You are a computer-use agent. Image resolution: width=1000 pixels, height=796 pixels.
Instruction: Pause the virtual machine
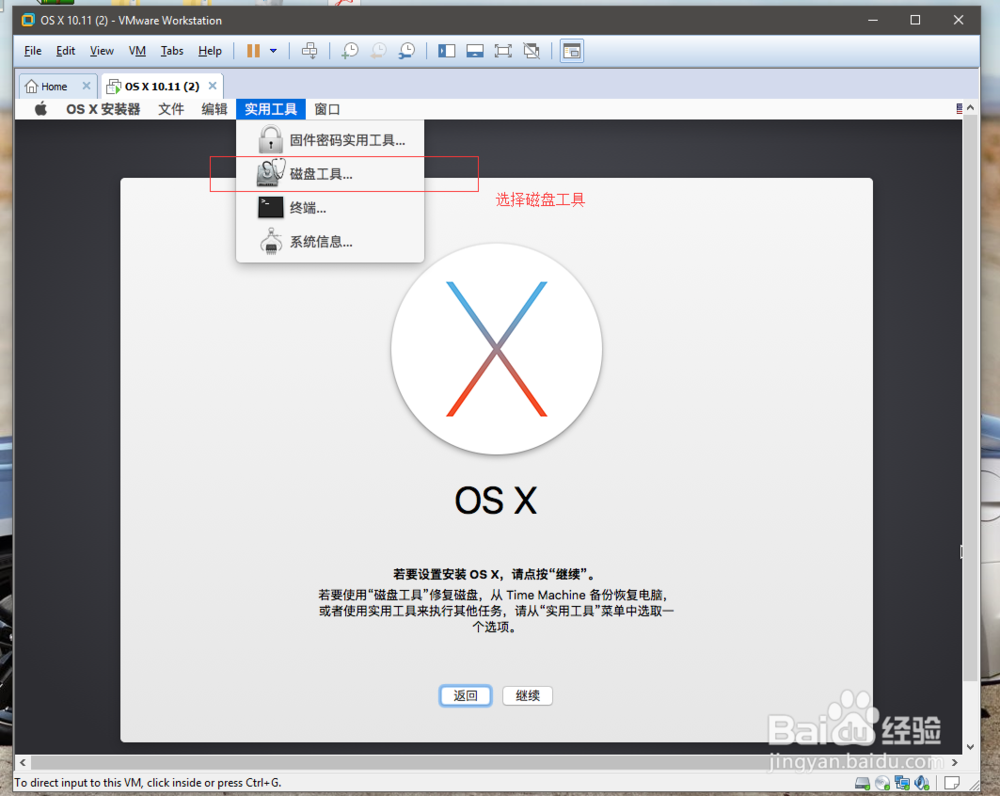[x=253, y=51]
